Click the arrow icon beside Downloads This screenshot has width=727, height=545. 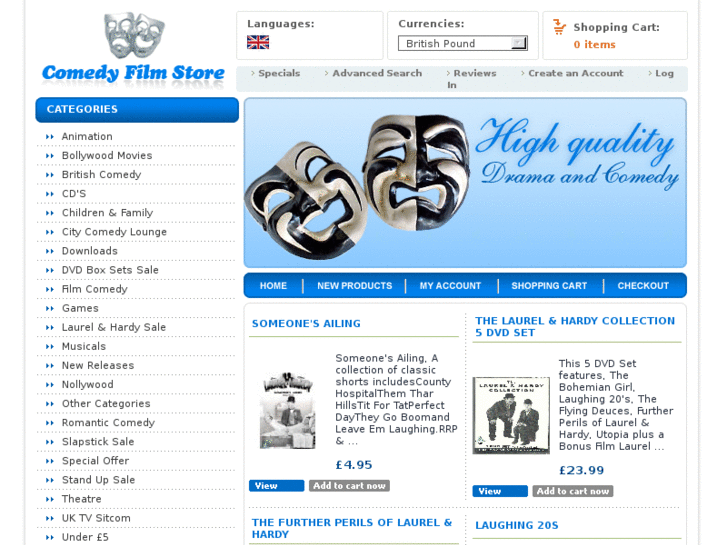tap(50, 251)
